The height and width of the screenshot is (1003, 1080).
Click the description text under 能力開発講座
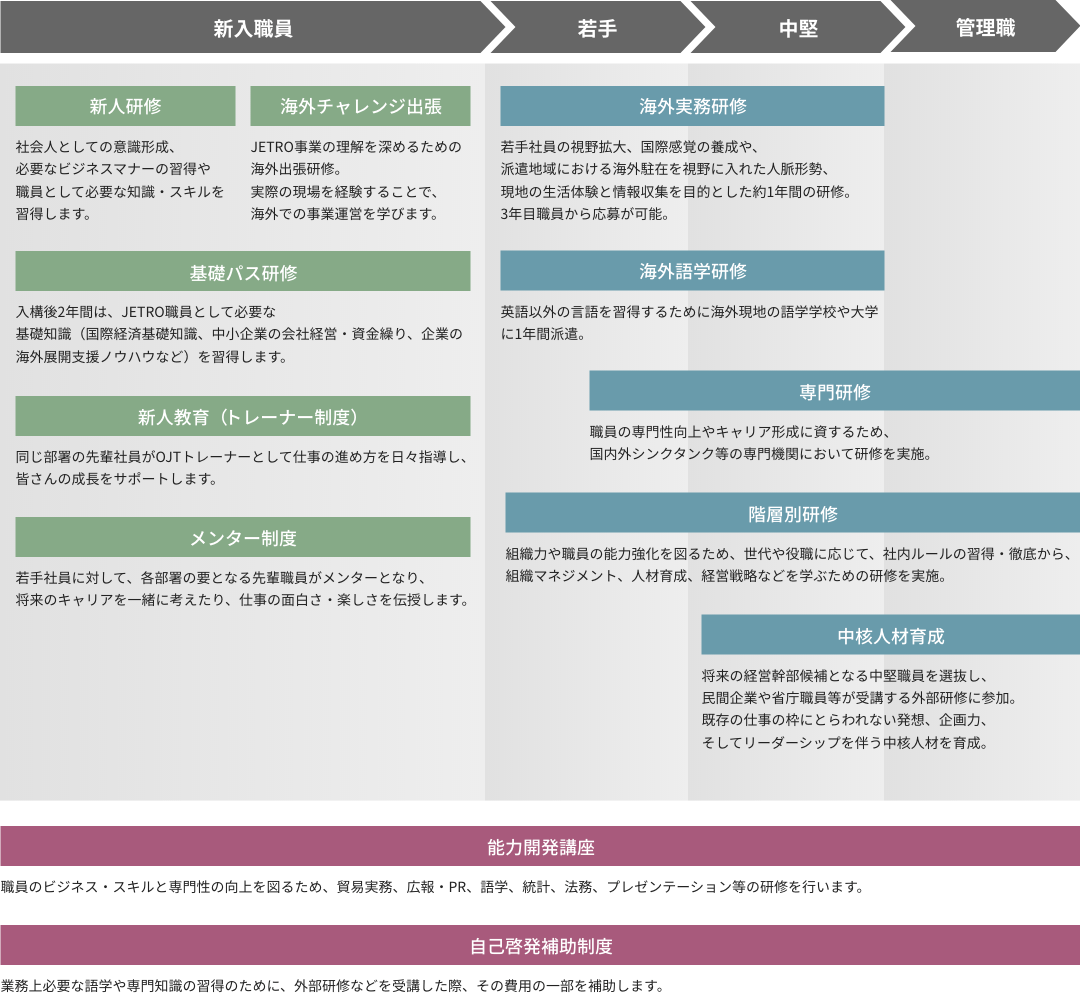coord(431,887)
